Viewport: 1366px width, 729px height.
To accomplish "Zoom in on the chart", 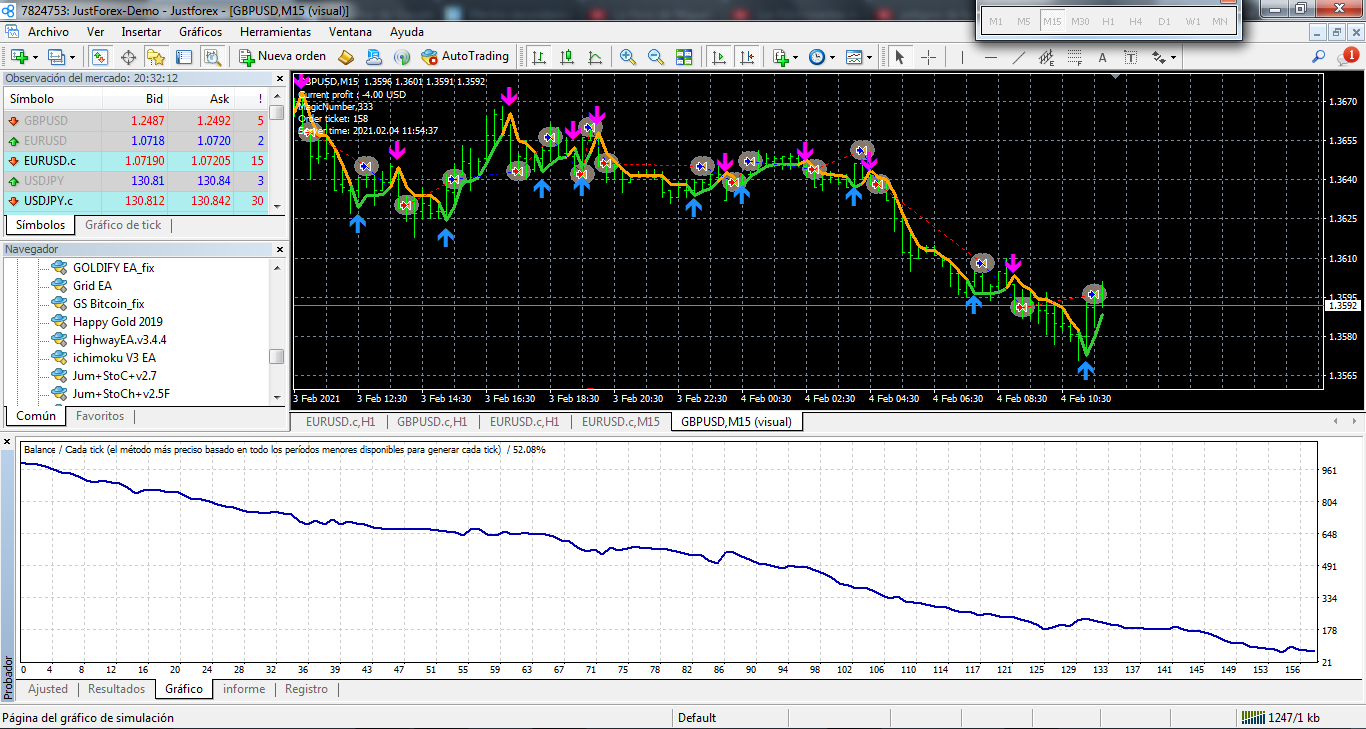I will pos(628,57).
